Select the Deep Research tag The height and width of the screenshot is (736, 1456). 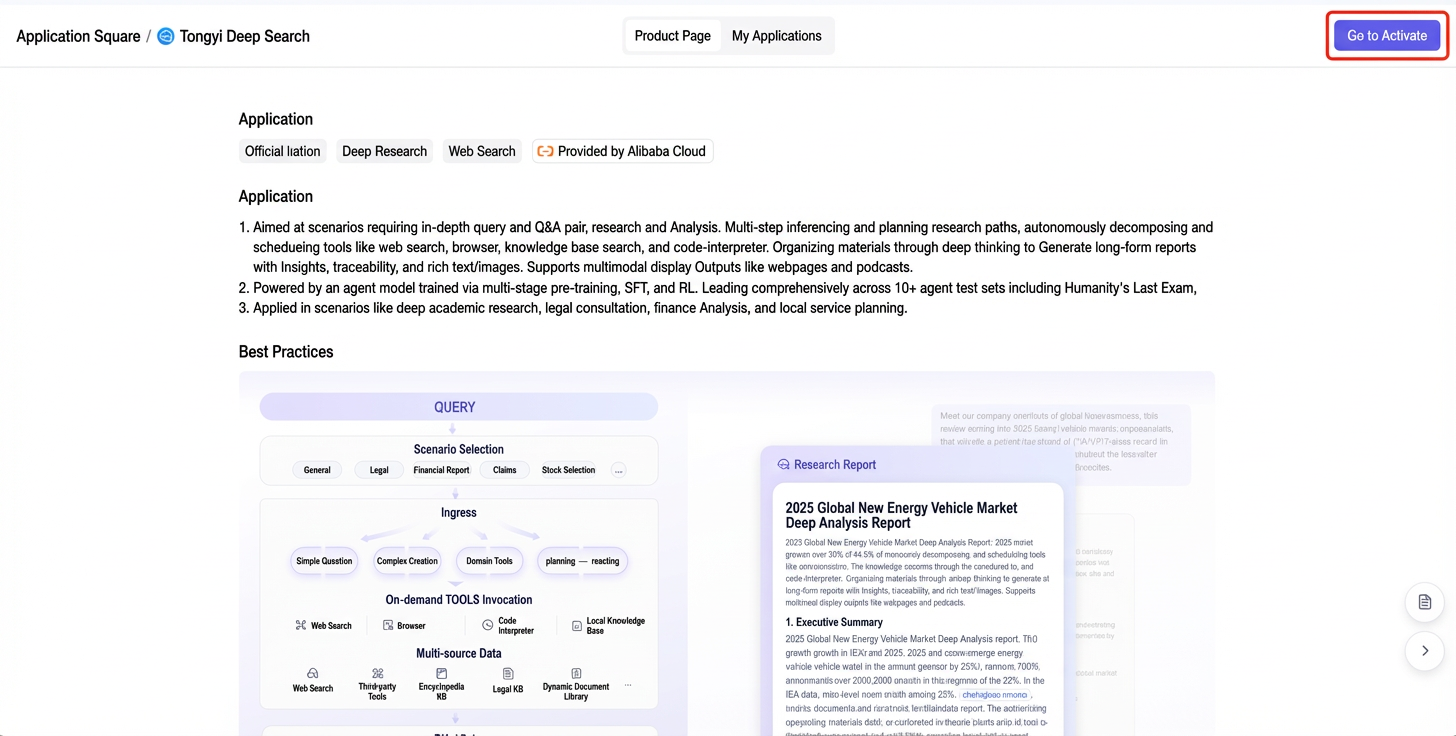tap(384, 151)
